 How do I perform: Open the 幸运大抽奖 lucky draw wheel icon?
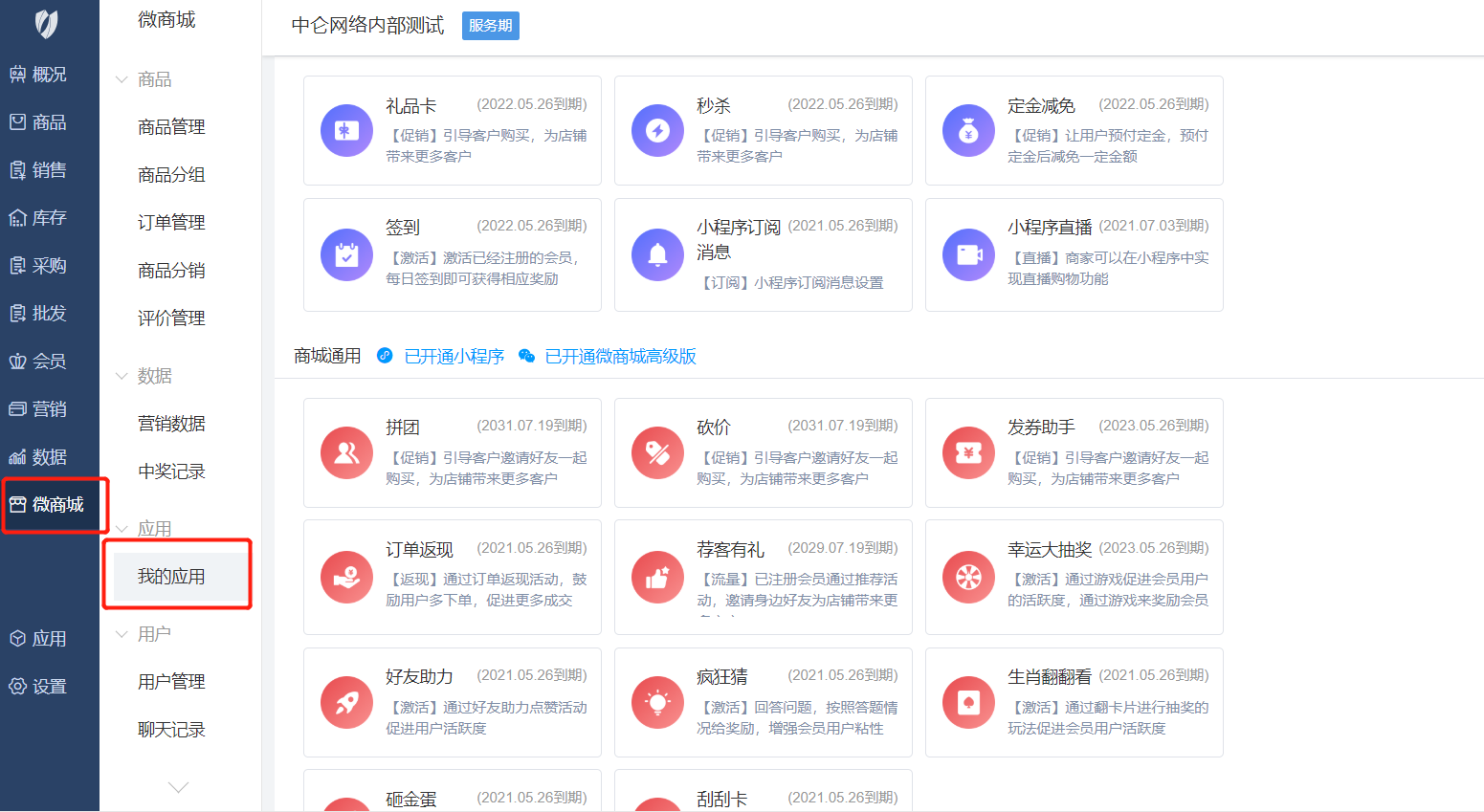[x=968, y=578]
